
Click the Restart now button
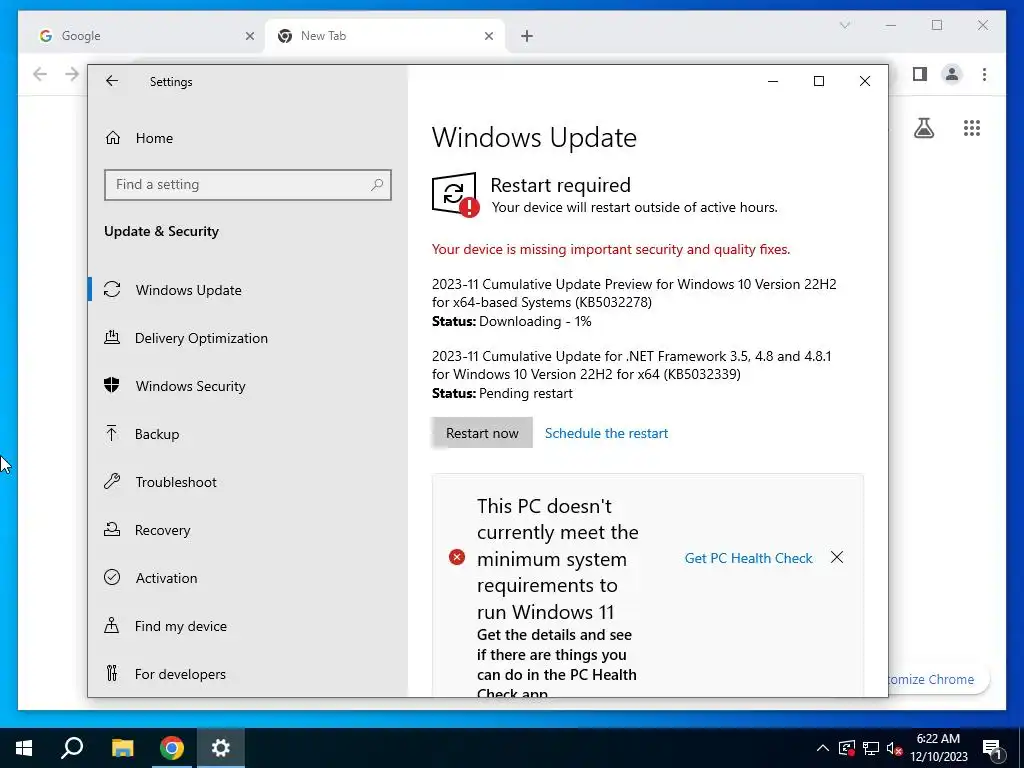(x=482, y=433)
